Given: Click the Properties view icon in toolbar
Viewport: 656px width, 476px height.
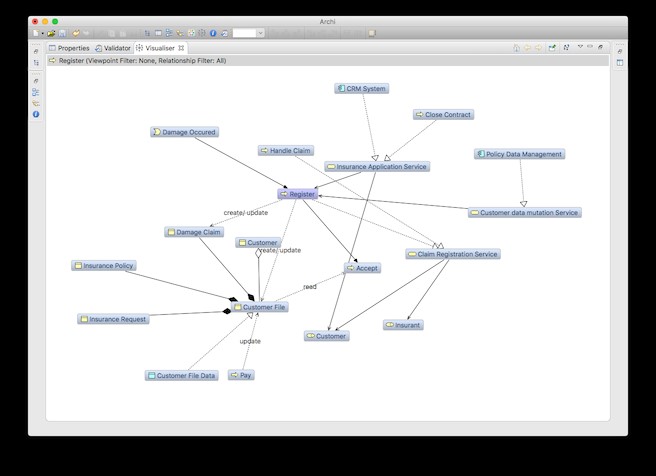Looking at the screenshot, I should click(x=158, y=33).
